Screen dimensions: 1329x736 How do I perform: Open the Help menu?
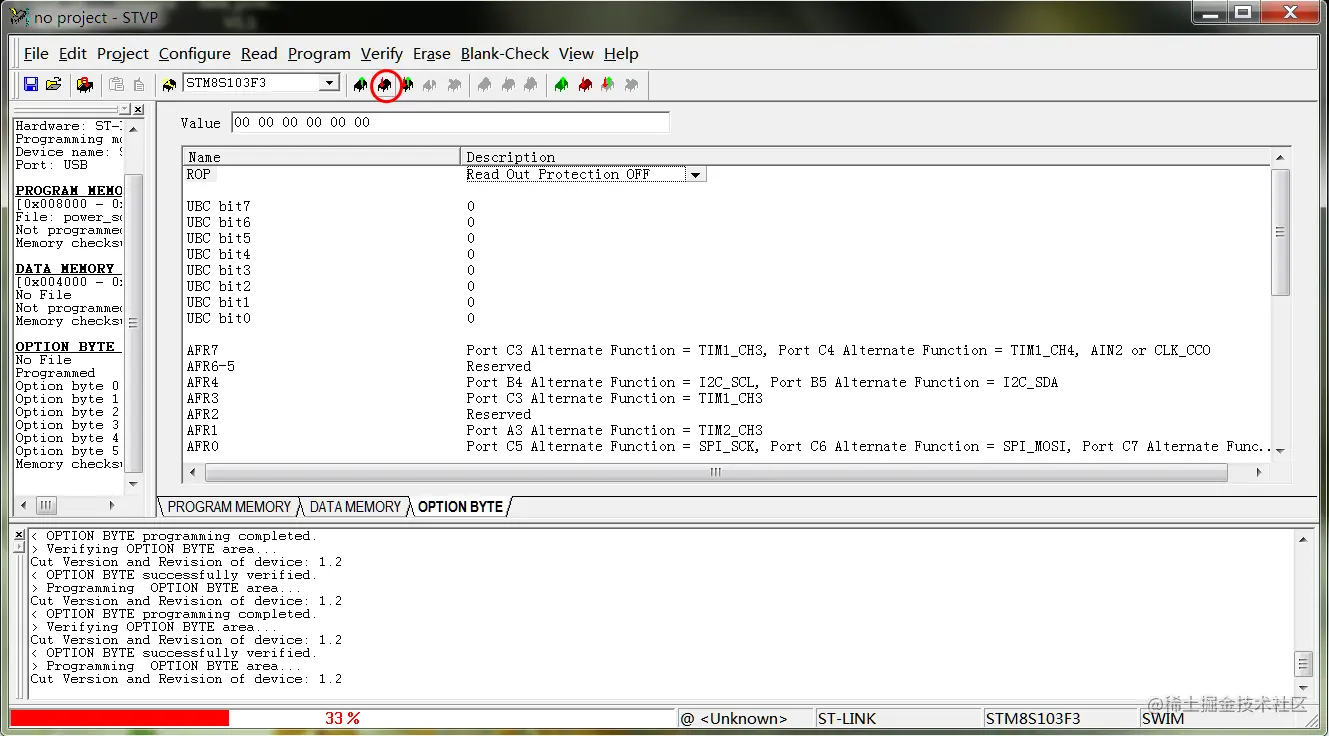click(621, 54)
